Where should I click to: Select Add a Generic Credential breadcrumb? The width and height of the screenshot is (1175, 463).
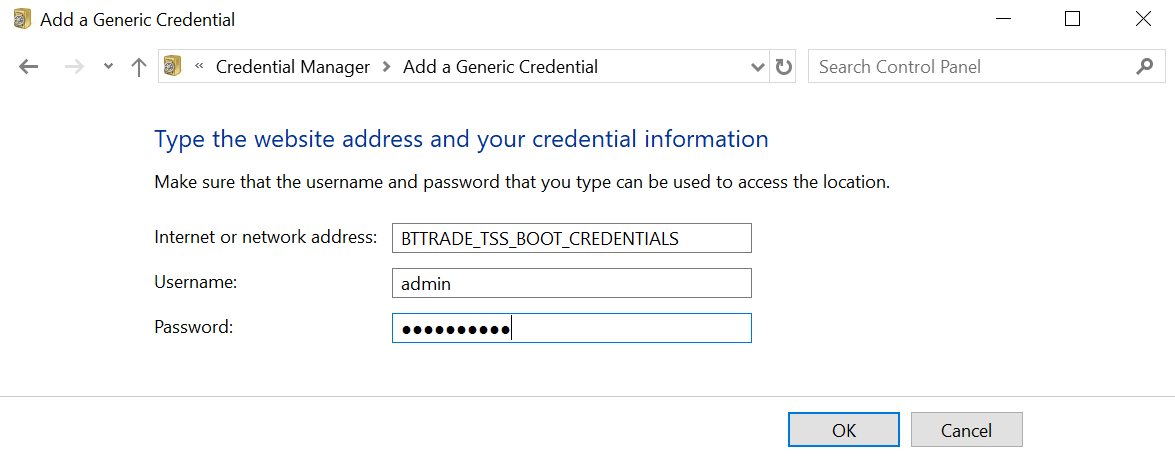tap(501, 67)
